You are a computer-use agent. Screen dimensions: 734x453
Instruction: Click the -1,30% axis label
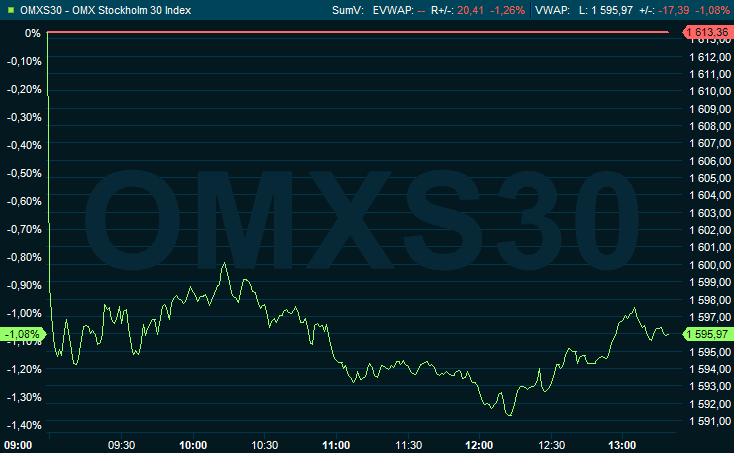[24, 397]
